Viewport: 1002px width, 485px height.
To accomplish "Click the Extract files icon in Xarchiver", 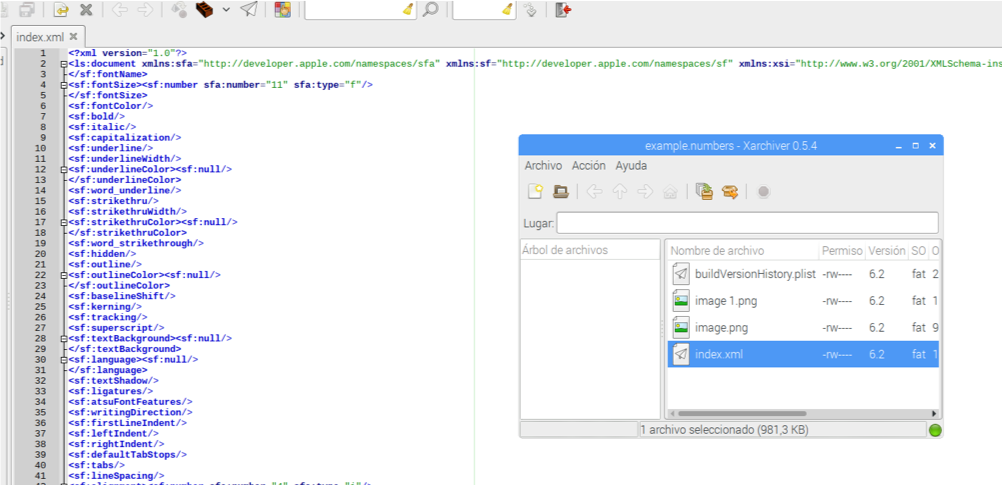I will (x=730, y=192).
